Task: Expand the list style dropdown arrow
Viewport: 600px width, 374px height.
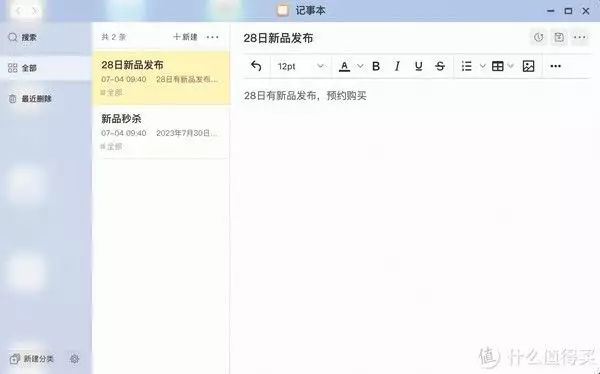Action: (x=483, y=66)
